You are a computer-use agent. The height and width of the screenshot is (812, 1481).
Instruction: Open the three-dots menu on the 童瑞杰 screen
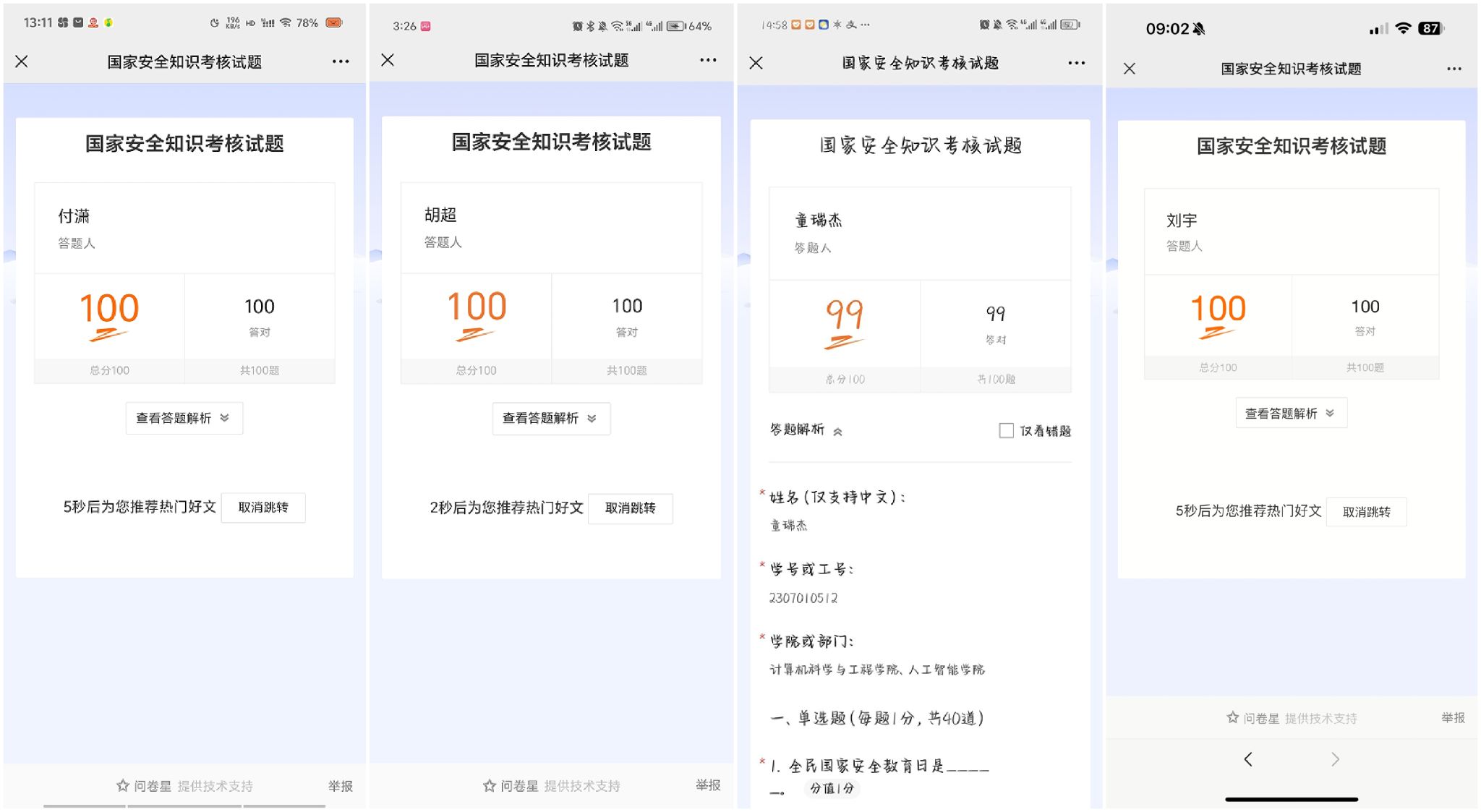coord(1076,63)
